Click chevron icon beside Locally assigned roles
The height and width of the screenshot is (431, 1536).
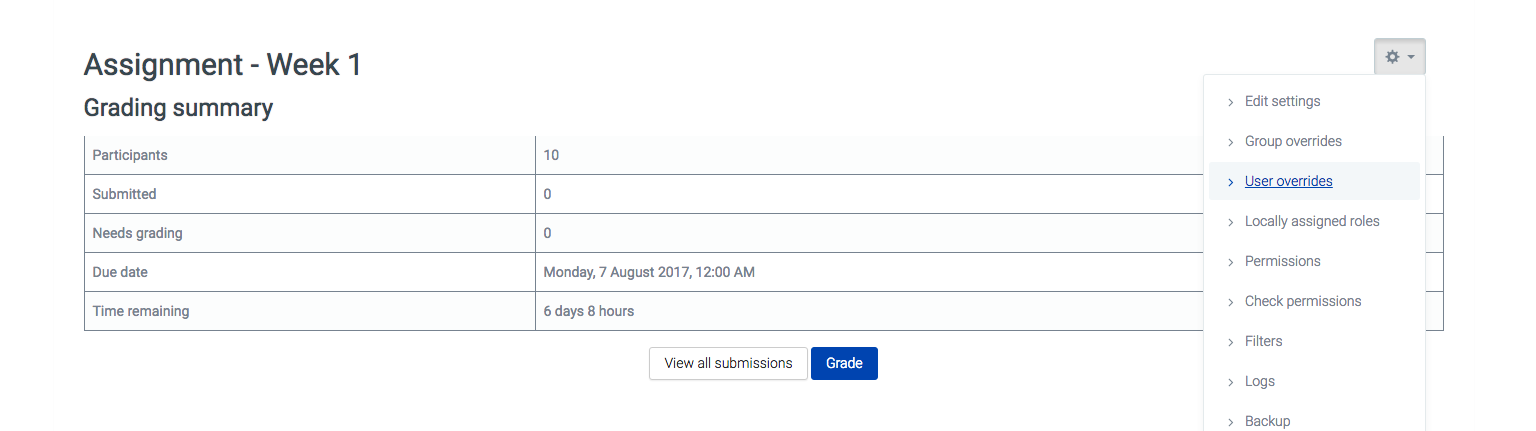tap(1231, 222)
